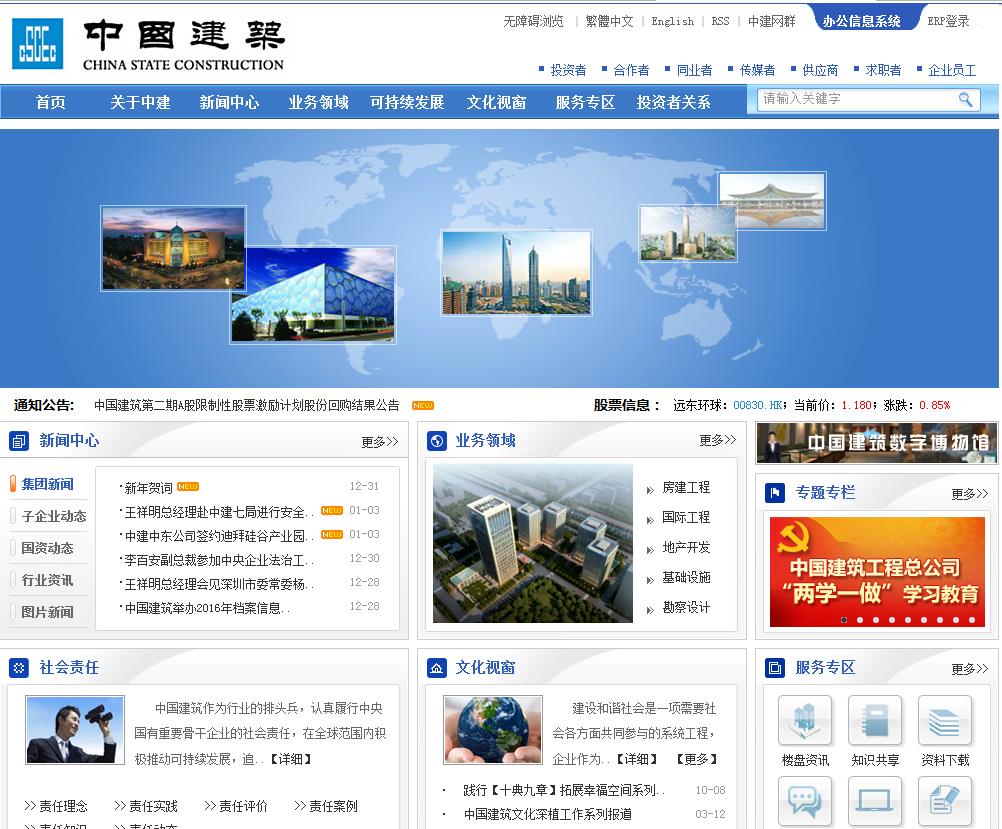Click the 服务专区 section icon

point(775,668)
